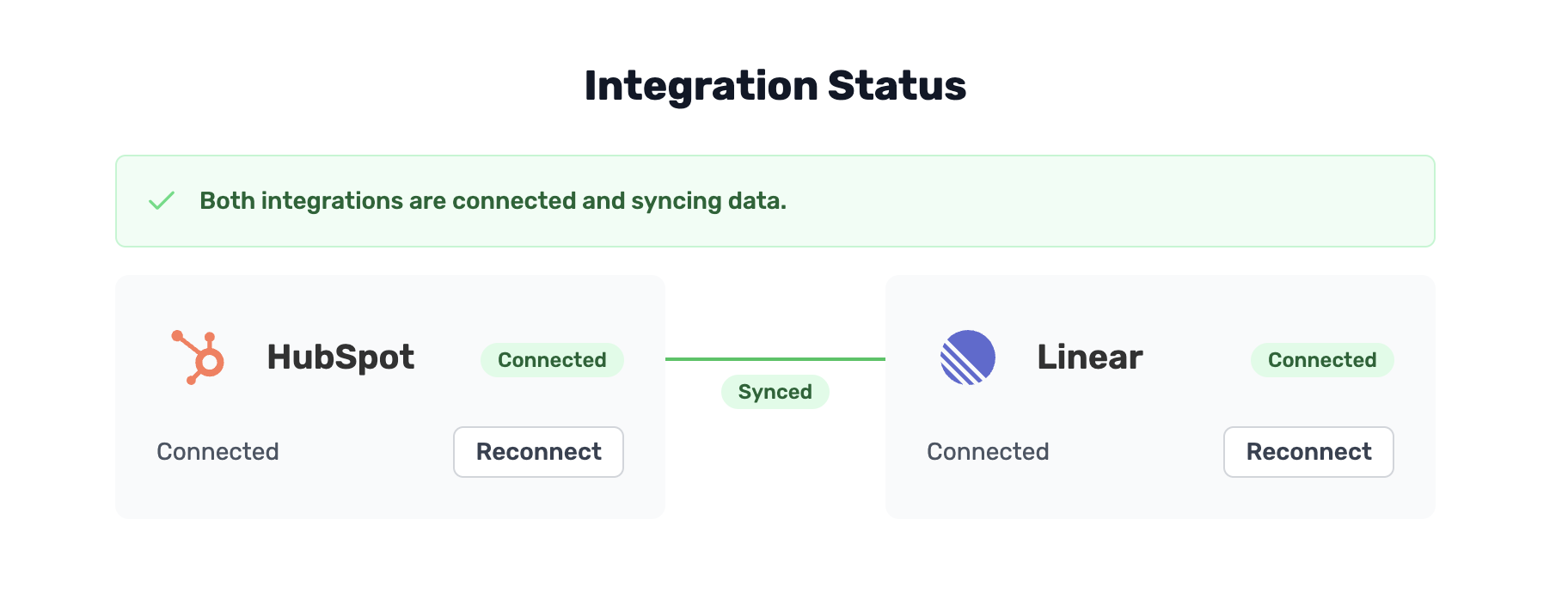The image size is (1568, 605).
Task: Click Reconnect for HubSpot
Action: click(x=538, y=451)
